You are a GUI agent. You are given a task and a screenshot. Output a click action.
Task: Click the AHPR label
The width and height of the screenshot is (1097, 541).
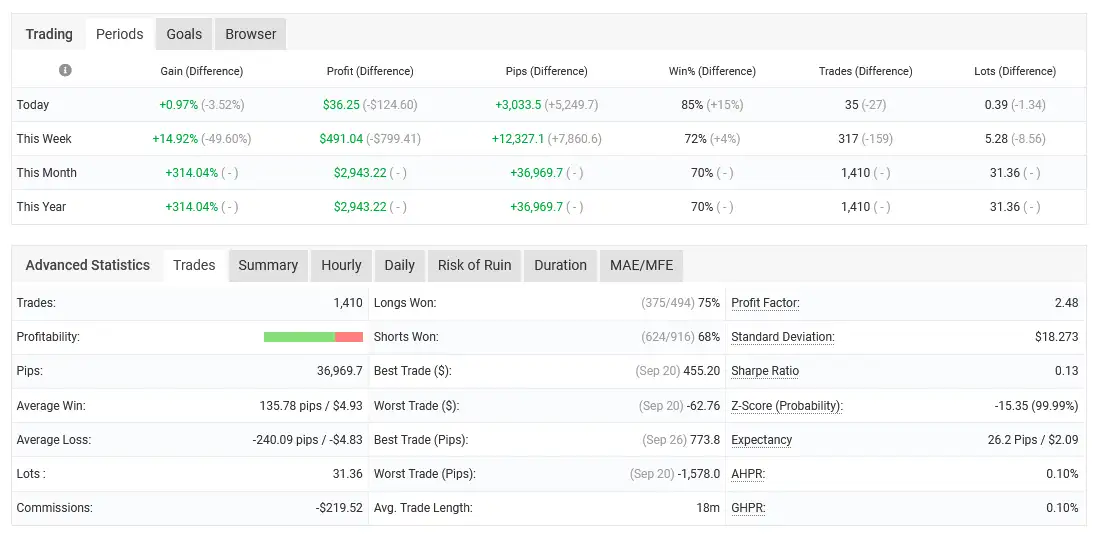748,474
